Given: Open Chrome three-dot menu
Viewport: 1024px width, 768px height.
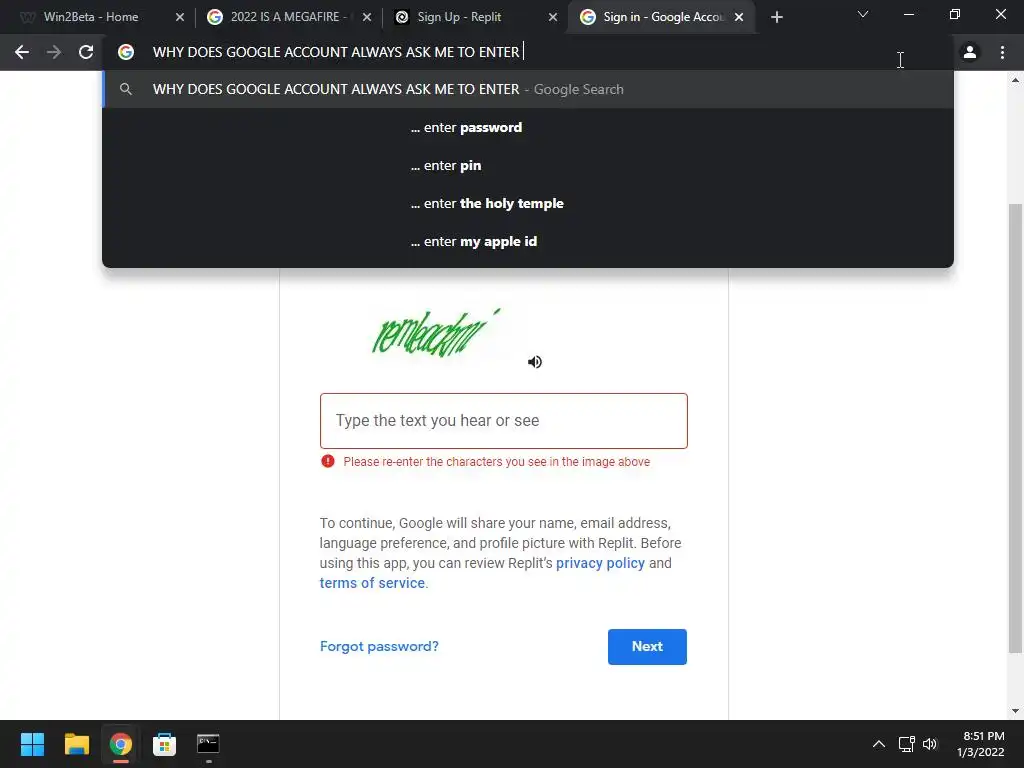Looking at the screenshot, I should 1002,52.
